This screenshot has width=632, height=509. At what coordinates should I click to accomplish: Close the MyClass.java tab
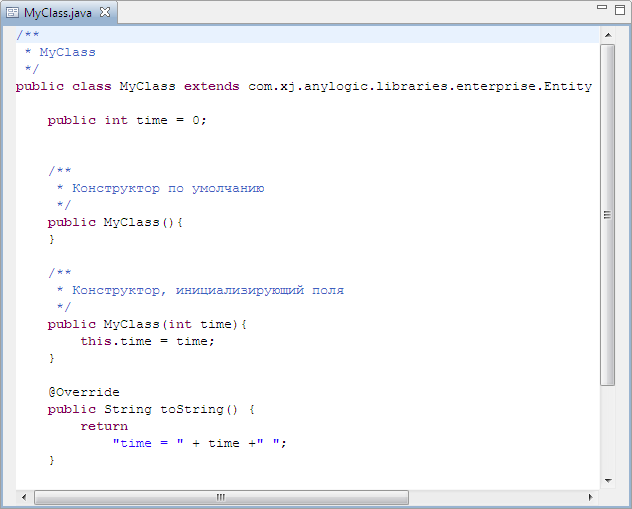(x=105, y=12)
